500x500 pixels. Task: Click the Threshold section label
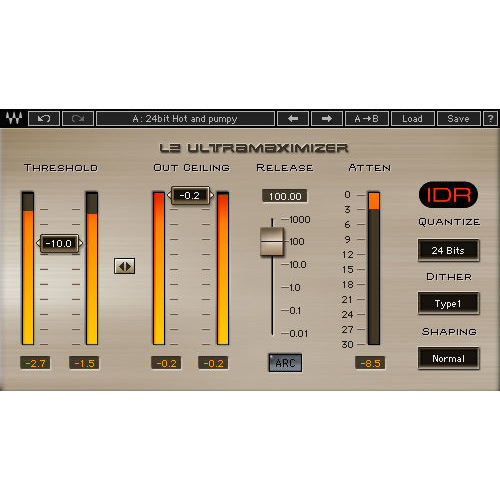click(61, 168)
